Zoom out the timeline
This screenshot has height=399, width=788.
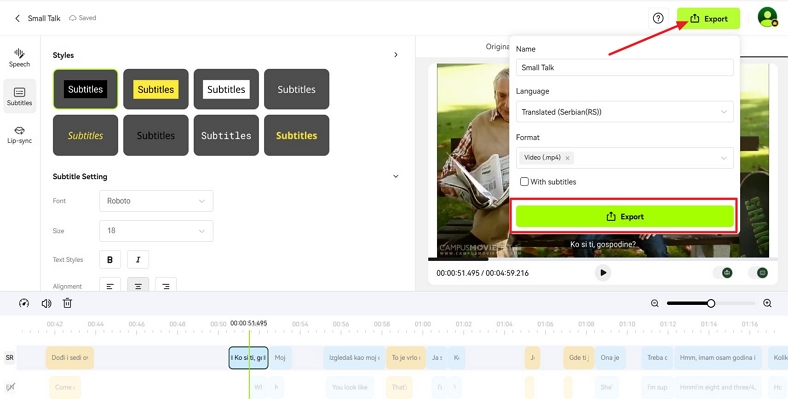point(654,303)
